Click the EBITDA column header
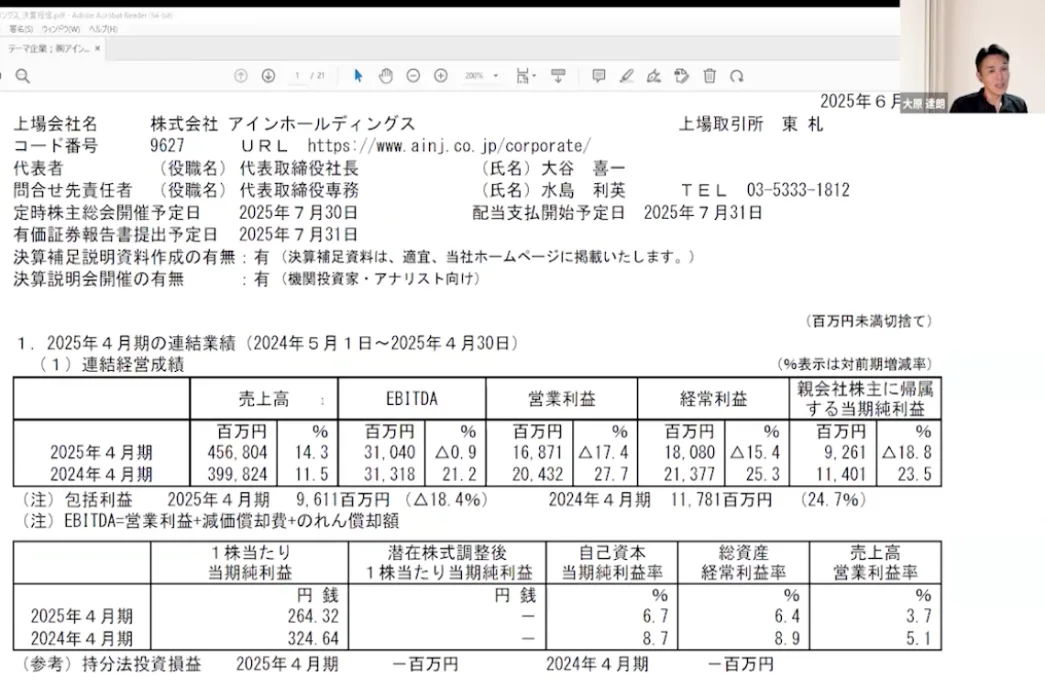This screenshot has width=1045, height=680. (x=412, y=399)
